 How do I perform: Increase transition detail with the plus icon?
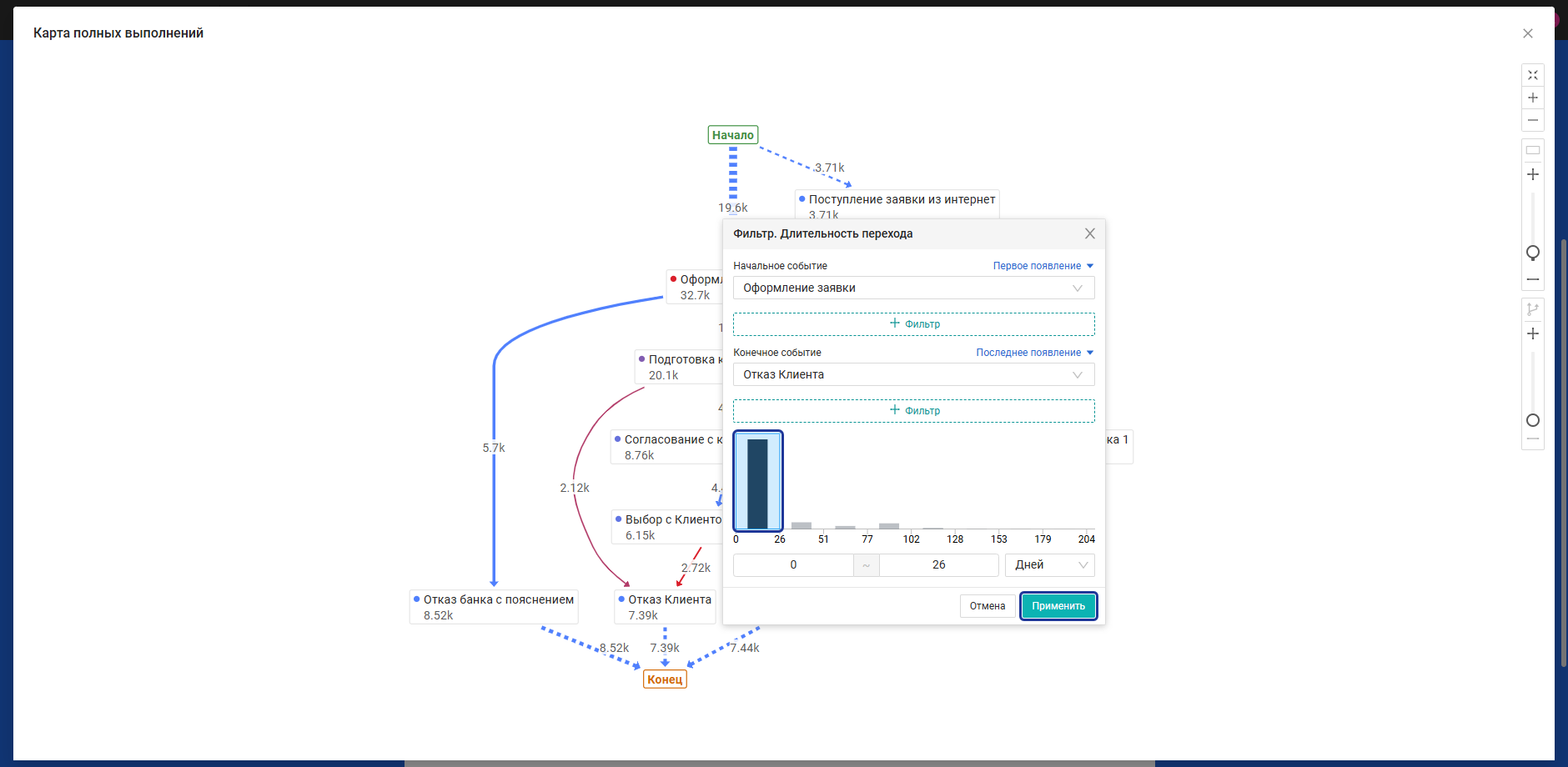click(1533, 333)
